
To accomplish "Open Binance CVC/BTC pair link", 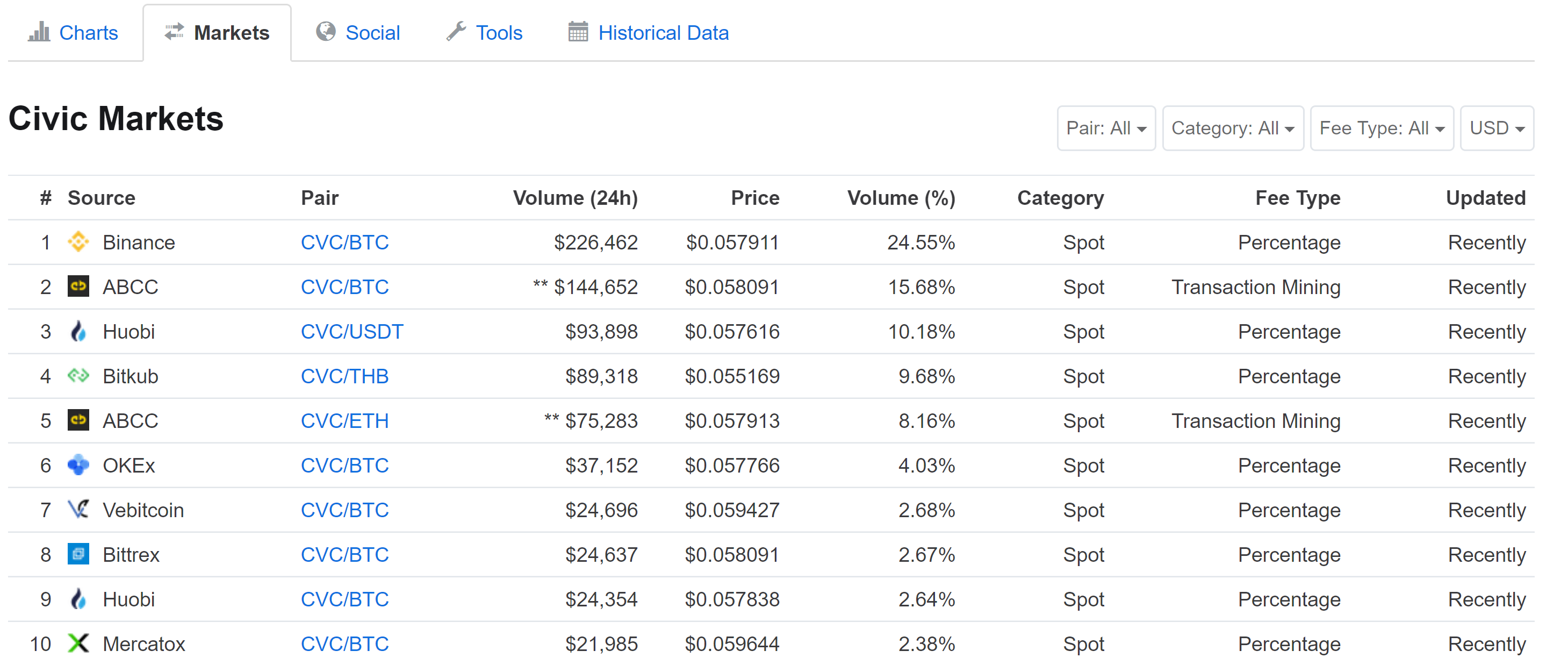I will (x=344, y=242).
